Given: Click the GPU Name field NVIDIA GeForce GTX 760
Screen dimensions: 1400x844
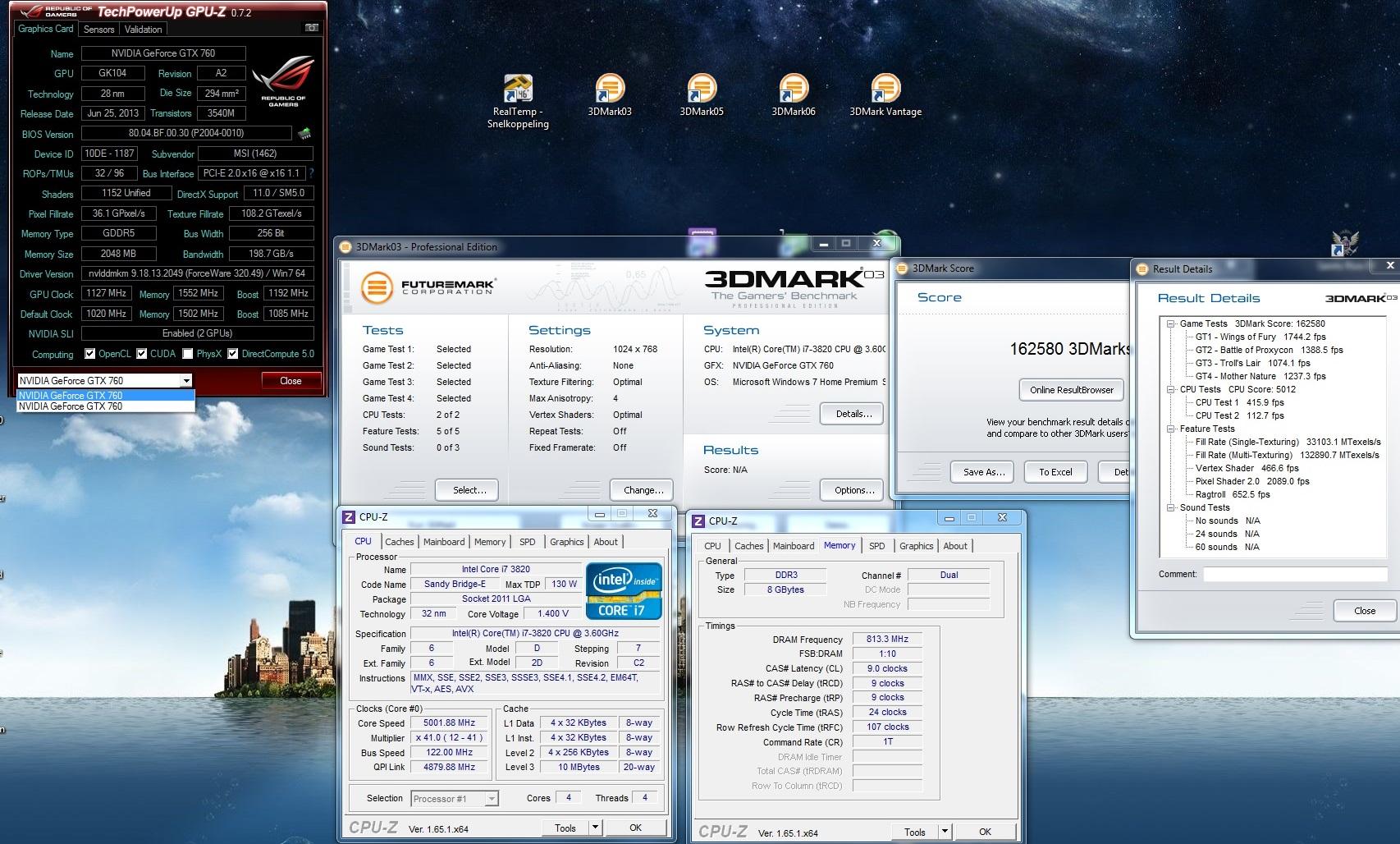Looking at the screenshot, I should (162, 53).
